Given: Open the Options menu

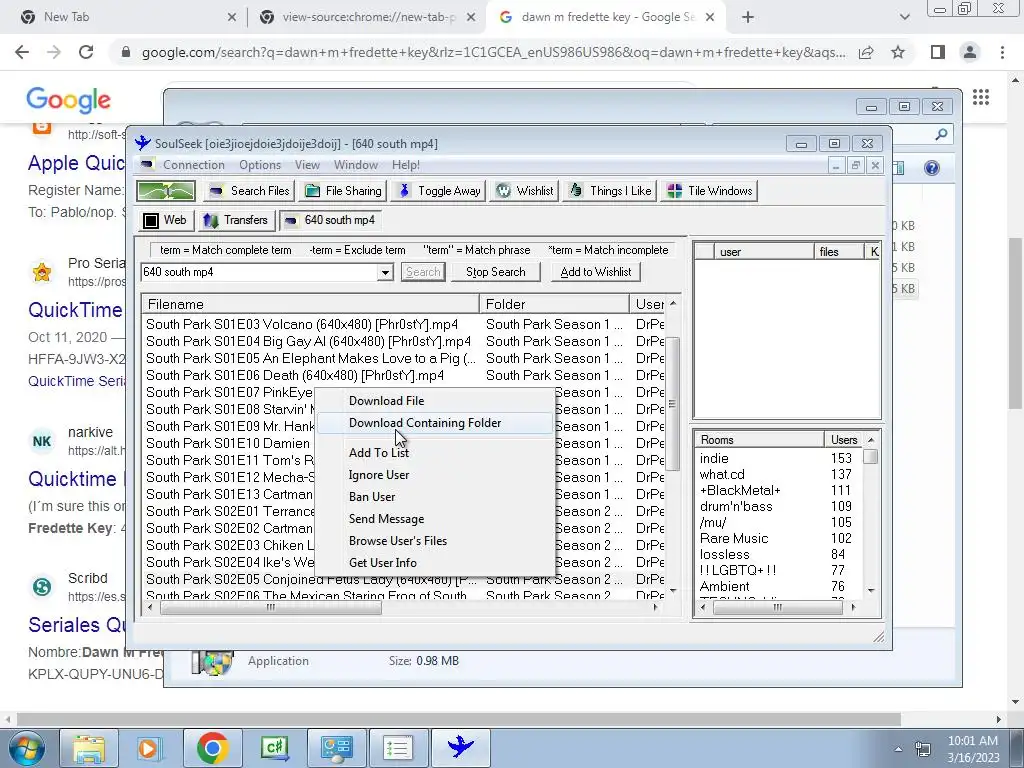Looking at the screenshot, I should pyautogui.click(x=260, y=165).
